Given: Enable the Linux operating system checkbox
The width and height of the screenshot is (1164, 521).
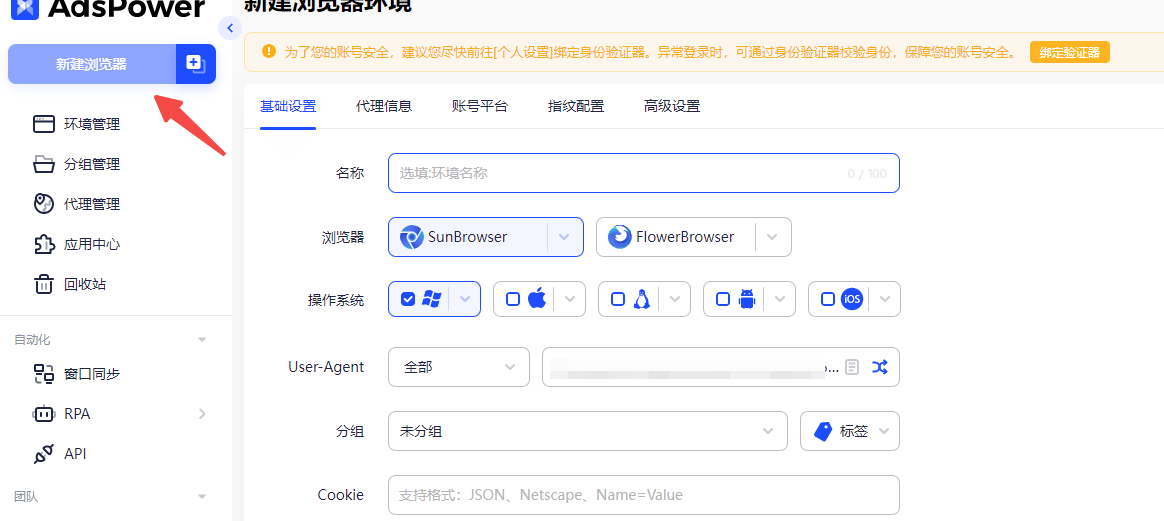Looking at the screenshot, I should (618, 299).
